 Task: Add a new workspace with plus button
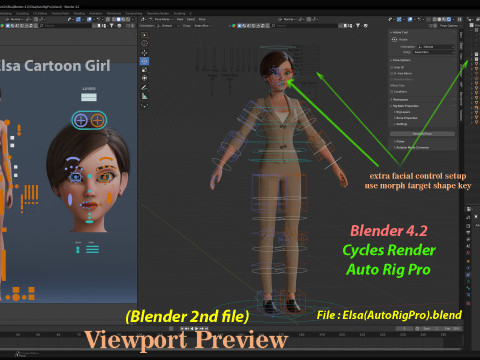pos(191,13)
